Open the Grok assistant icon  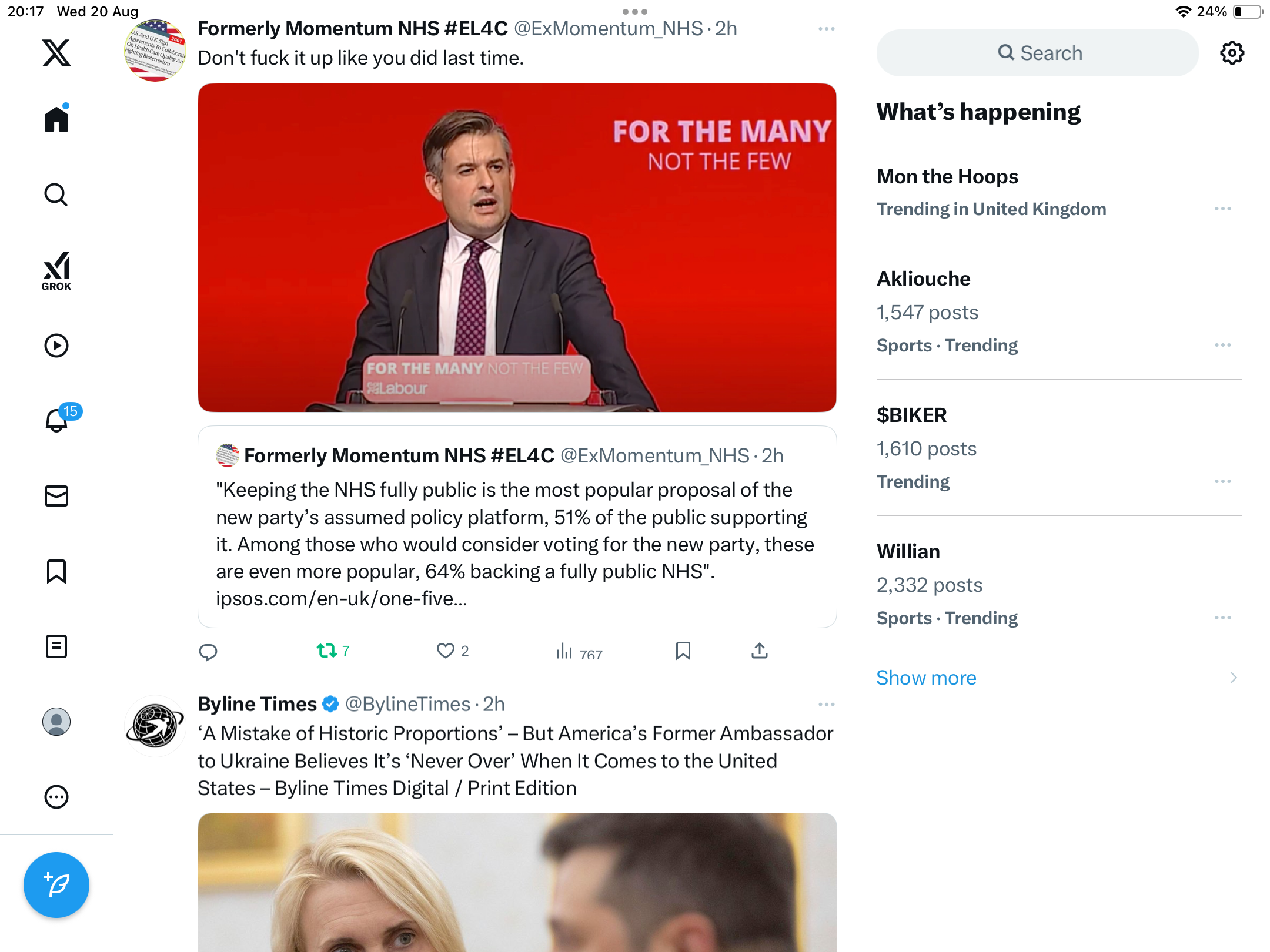(56, 271)
